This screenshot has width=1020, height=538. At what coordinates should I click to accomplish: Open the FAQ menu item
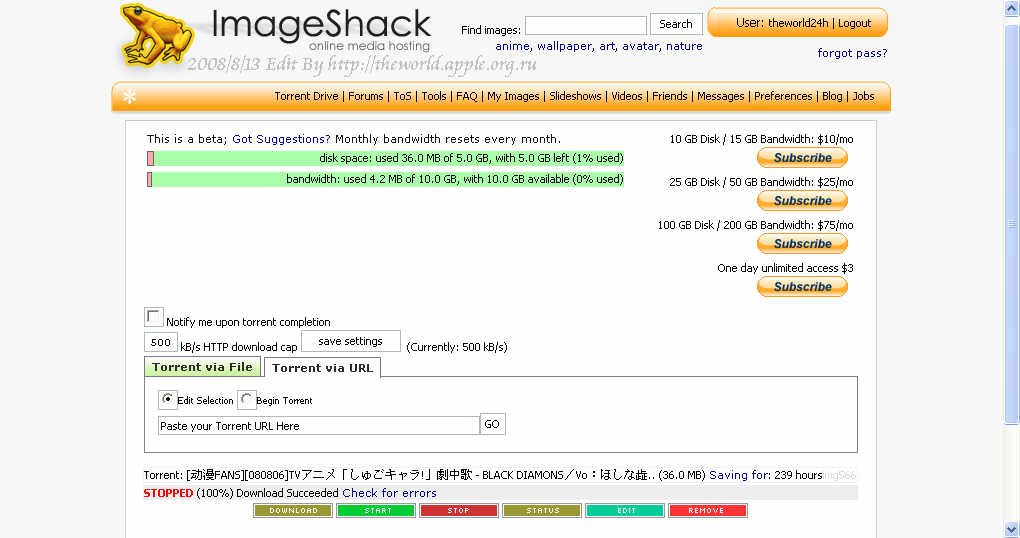click(466, 96)
